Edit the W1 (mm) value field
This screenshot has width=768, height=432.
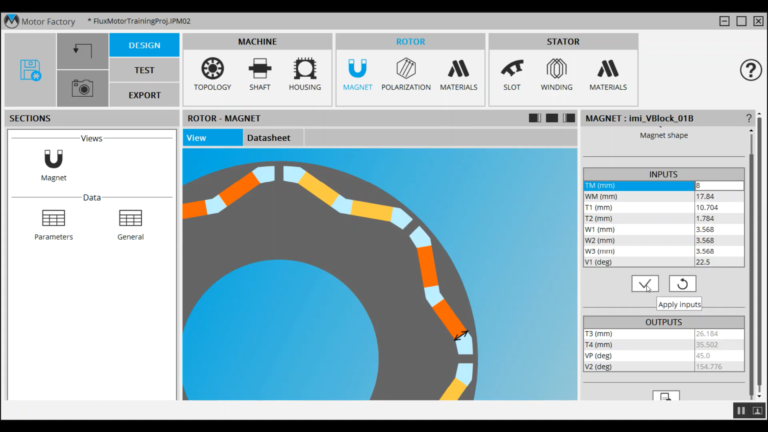tap(719, 229)
